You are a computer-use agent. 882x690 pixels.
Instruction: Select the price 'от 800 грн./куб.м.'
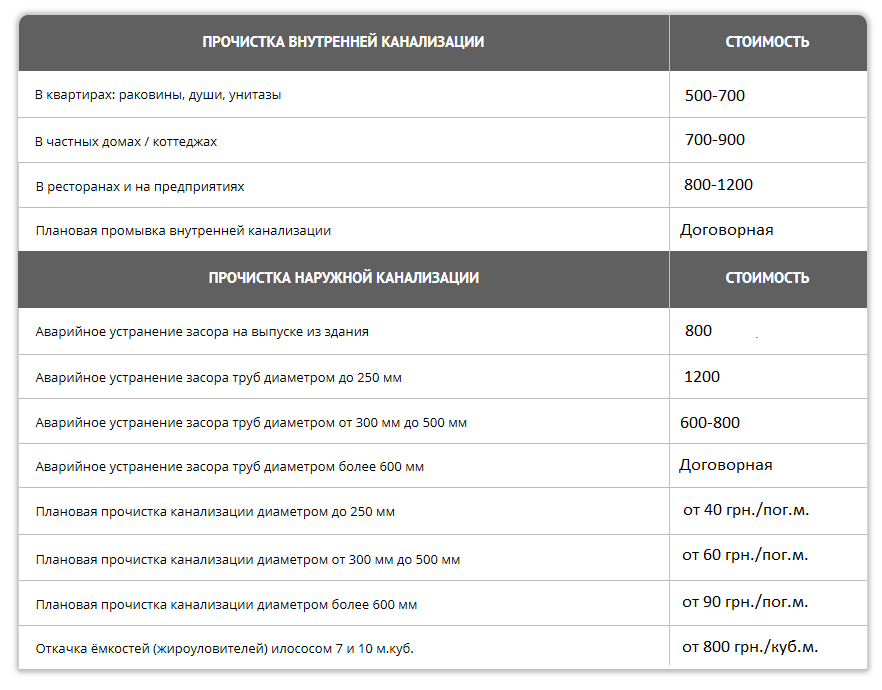[750, 647]
